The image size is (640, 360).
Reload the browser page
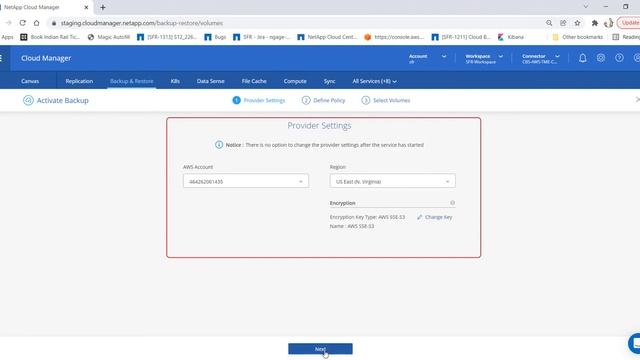tap(22, 23)
